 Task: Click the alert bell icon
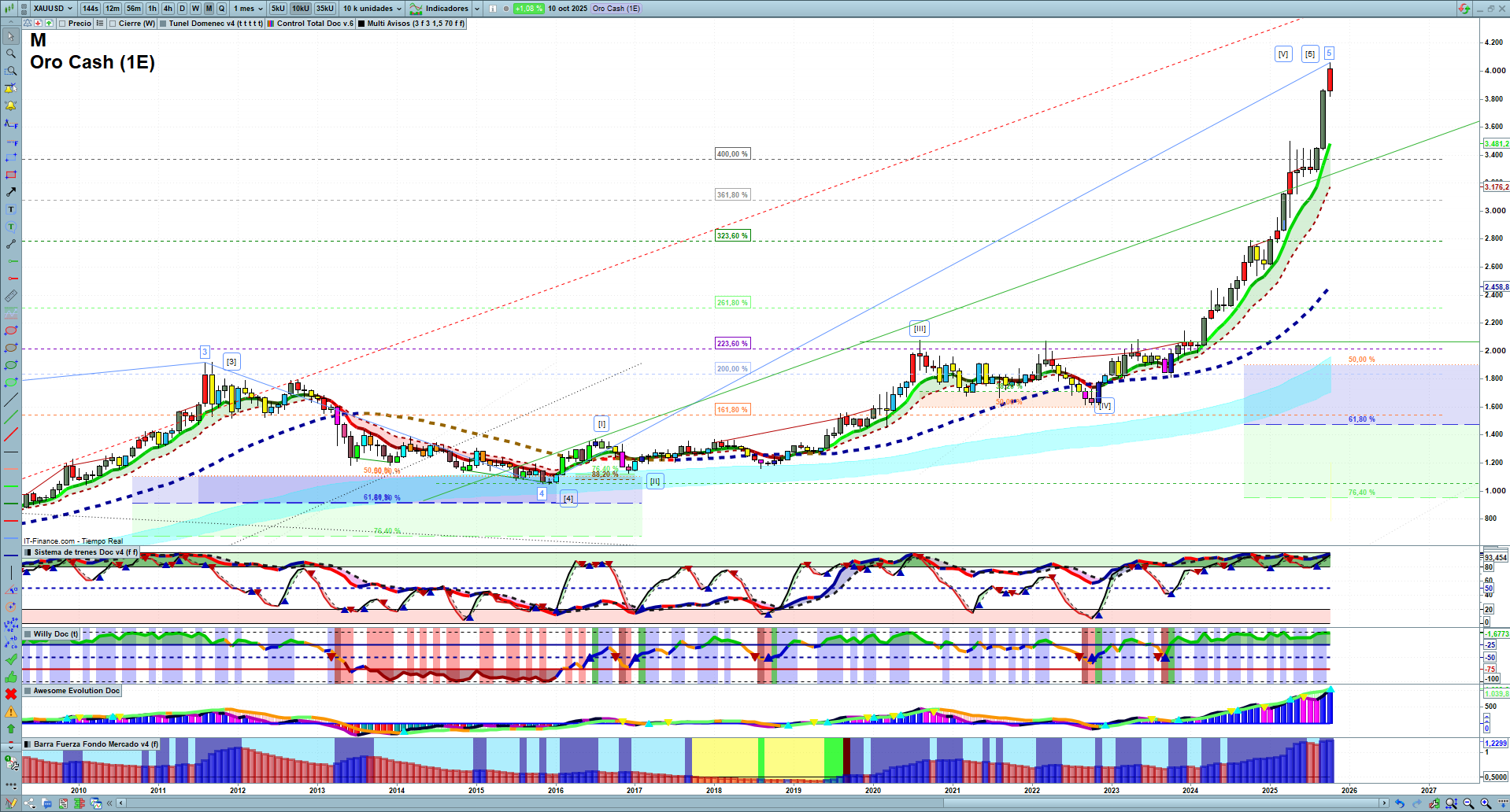(11, 105)
